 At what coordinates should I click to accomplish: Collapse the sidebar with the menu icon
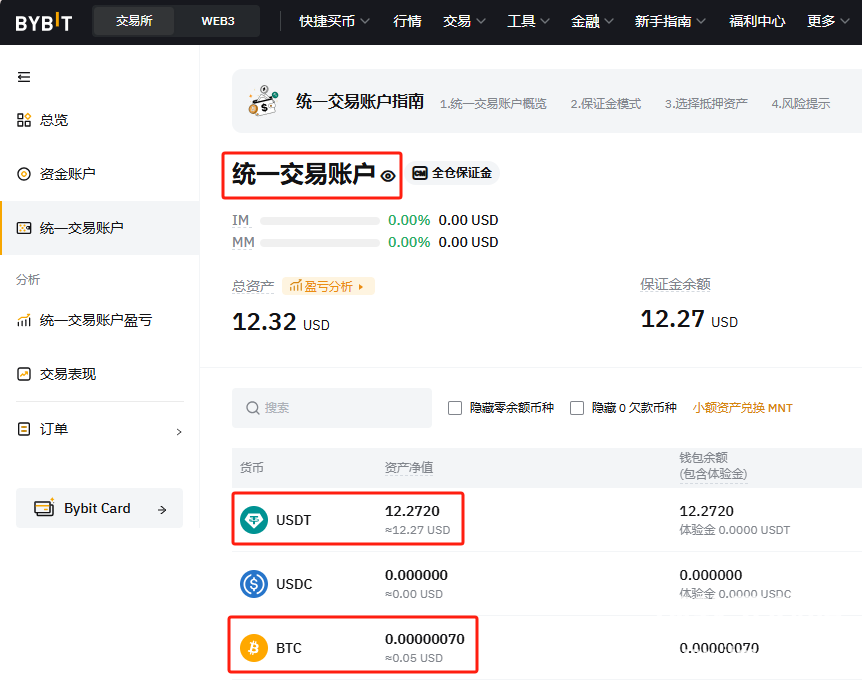24,77
